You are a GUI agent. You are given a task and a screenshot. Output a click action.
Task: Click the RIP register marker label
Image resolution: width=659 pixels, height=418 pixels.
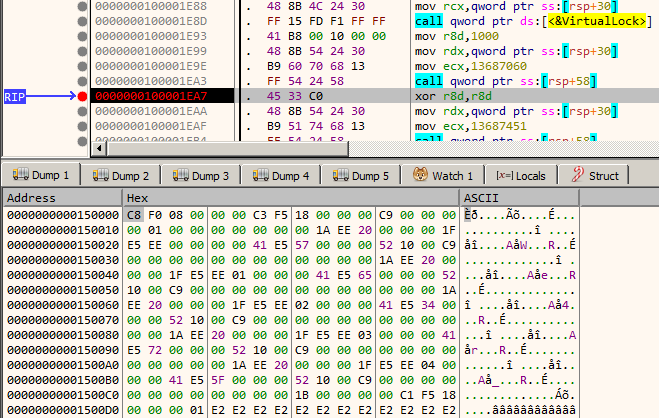click(x=15, y=97)
